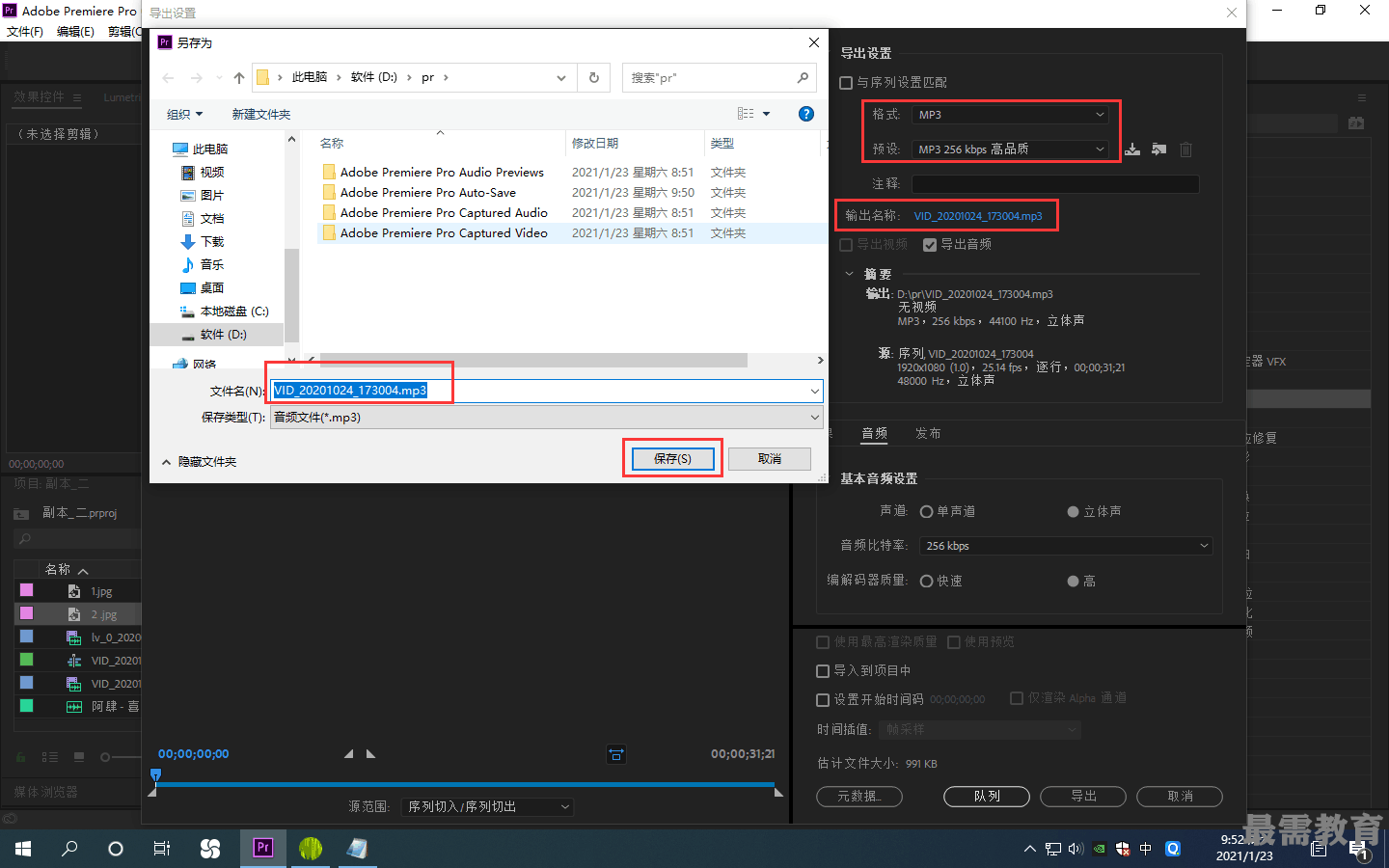Open the file name history dropdown

point(815,391)
